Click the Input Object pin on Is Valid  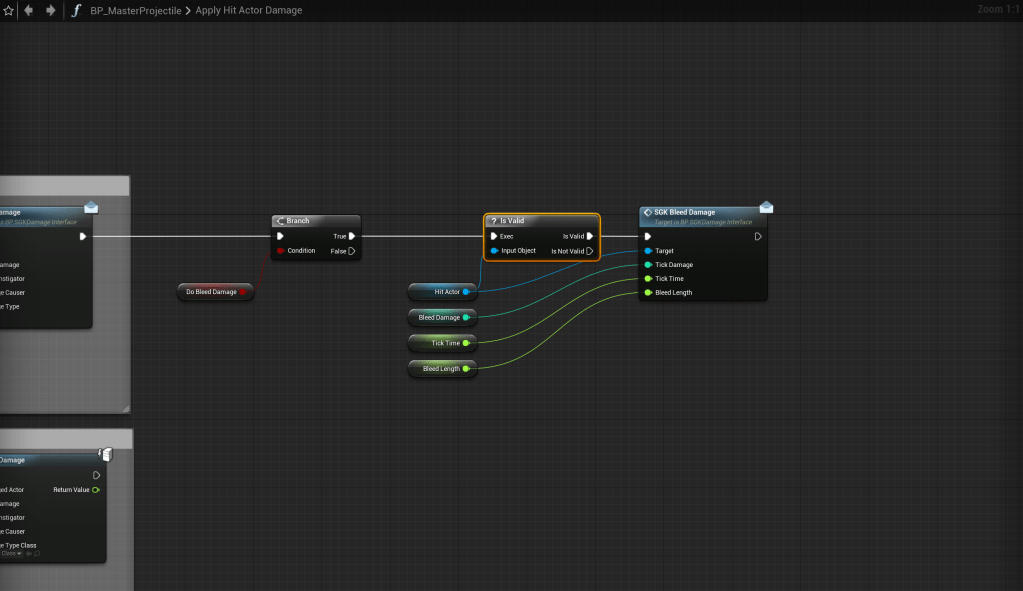click(494, 251)
